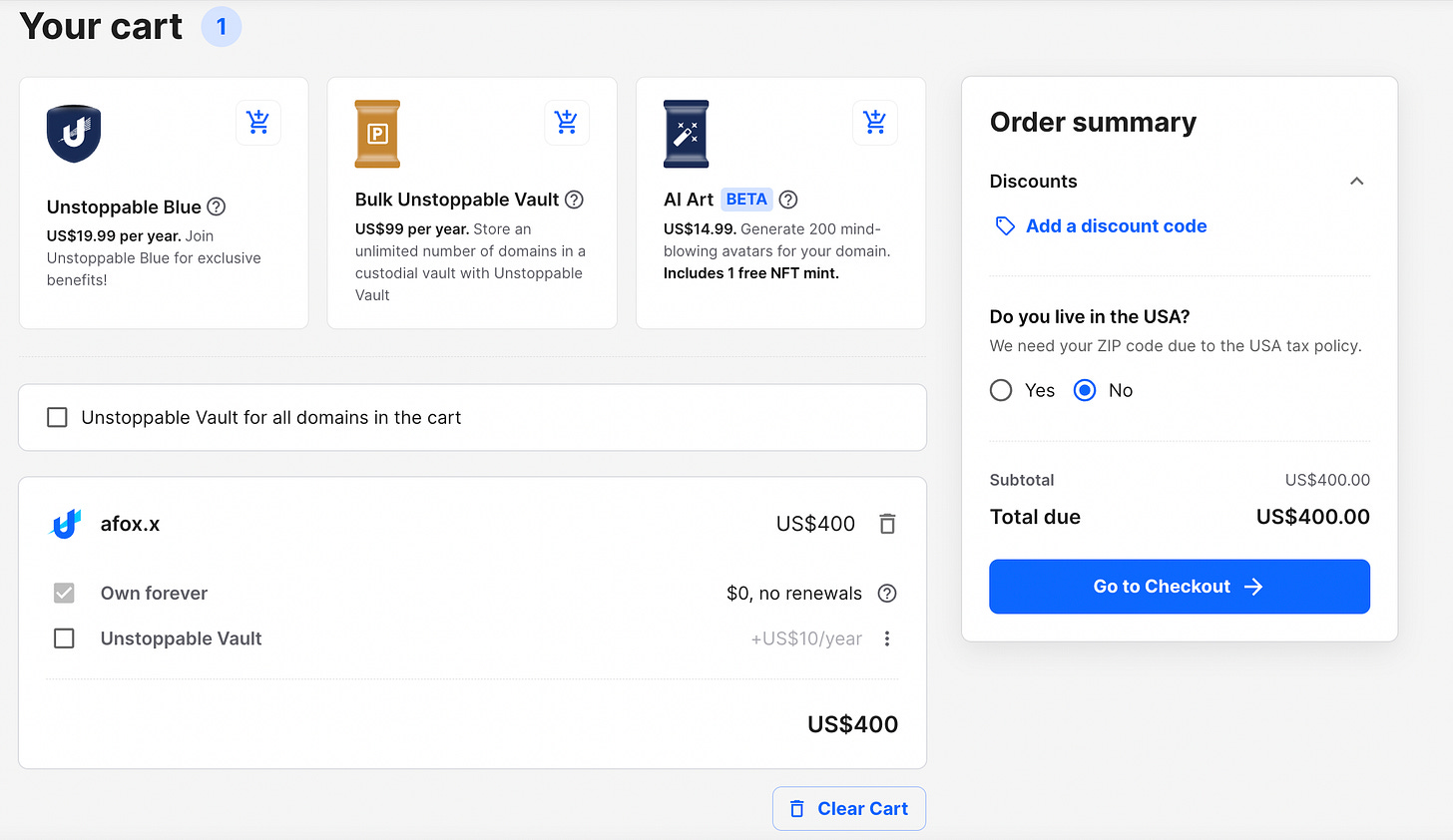
Task: Click the Own forever checkbox
Action: point(64,594)
